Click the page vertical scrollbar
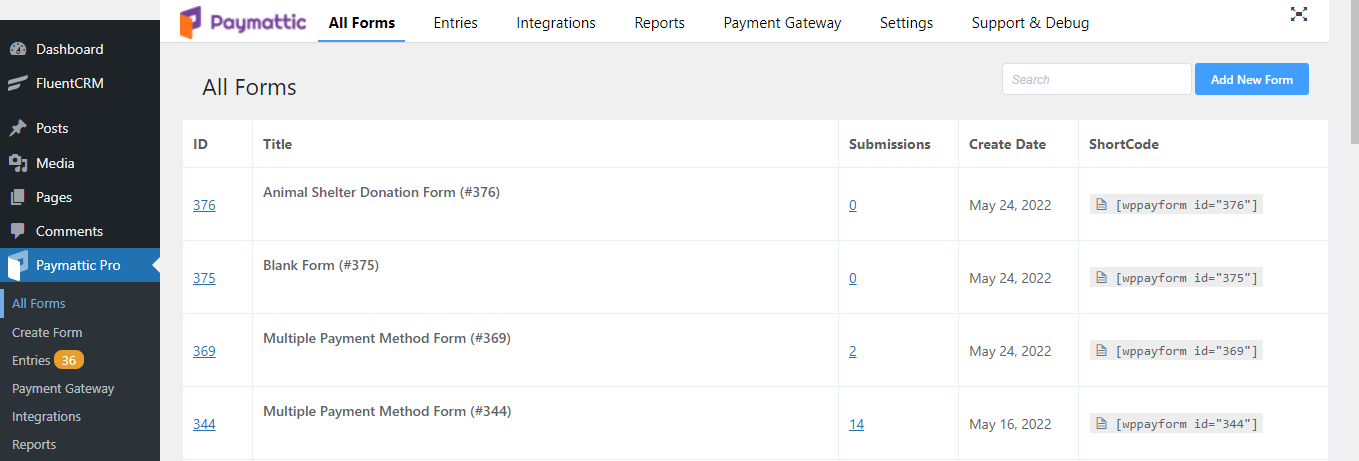This screenshot has width=1359, height=461. tap(1352, 230)
